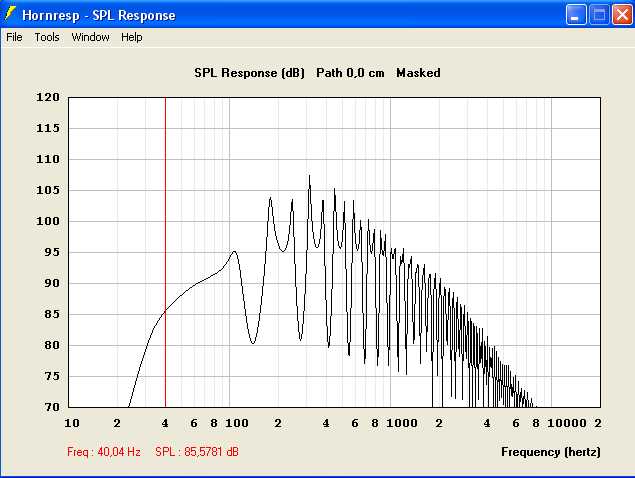Click the 'Frequency (hertz)' axis label

click(551, 452)
